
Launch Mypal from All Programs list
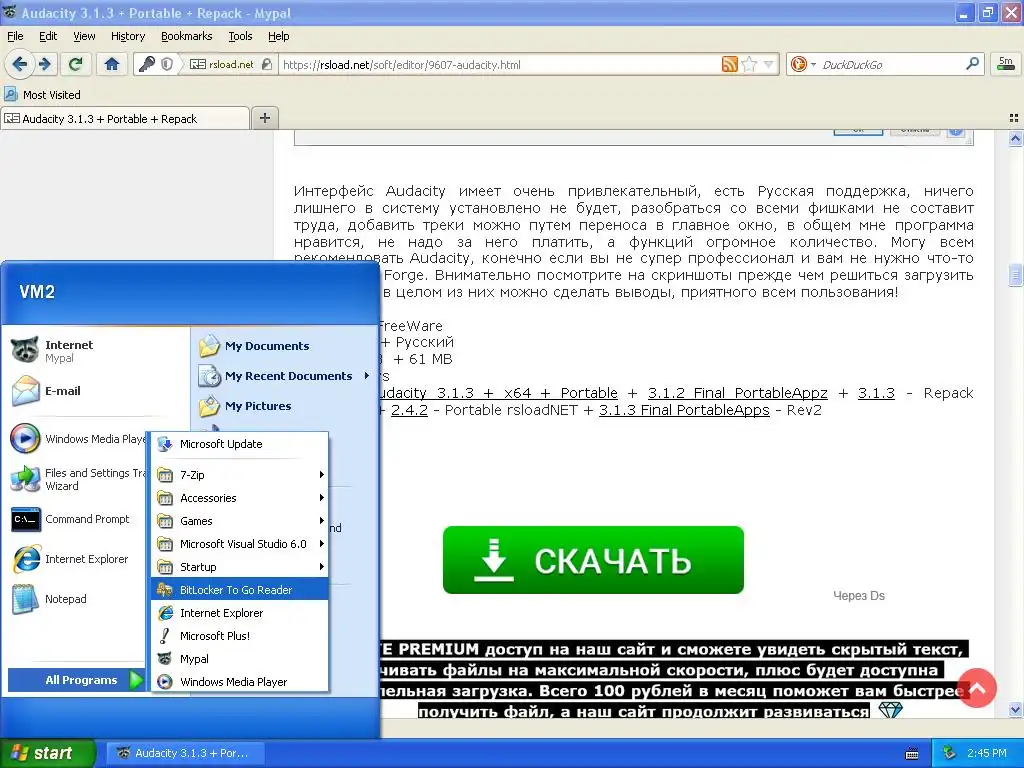point(240,659)
